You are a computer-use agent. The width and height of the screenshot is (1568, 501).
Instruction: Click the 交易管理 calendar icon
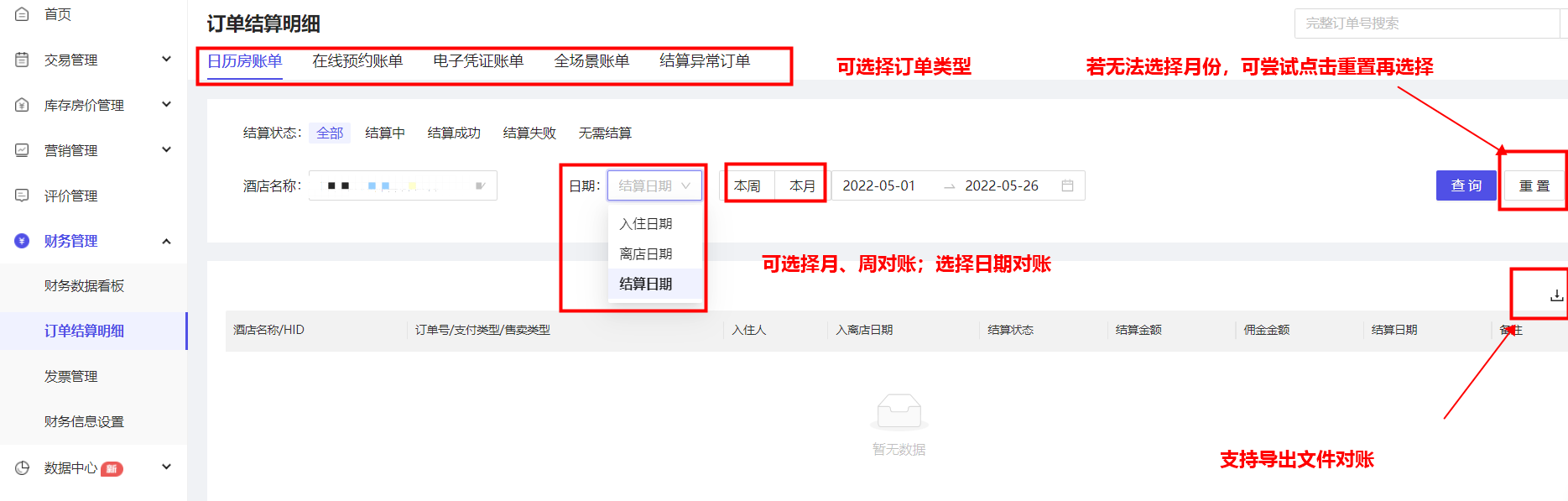(23, 60)
